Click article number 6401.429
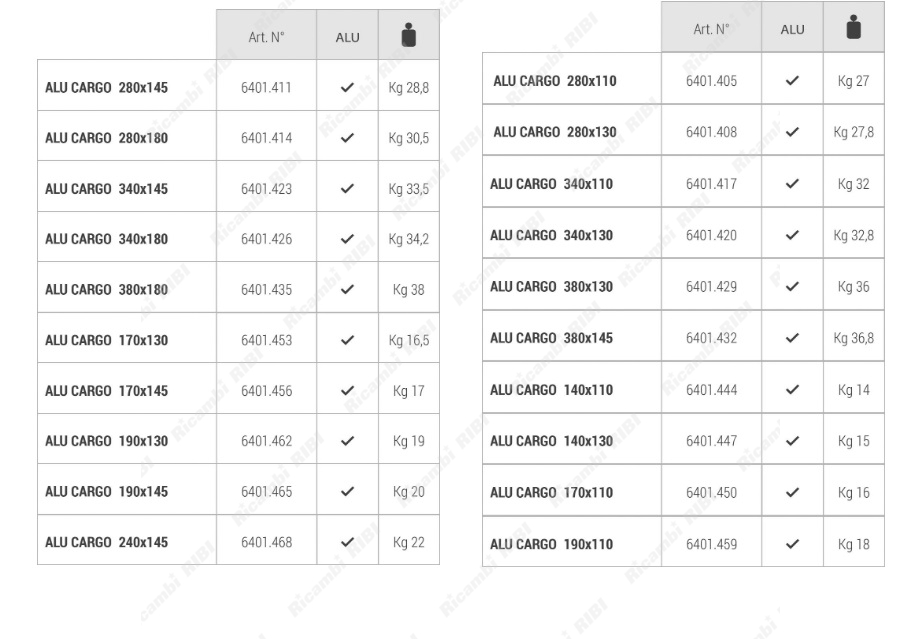 click(x=711, y=287)
